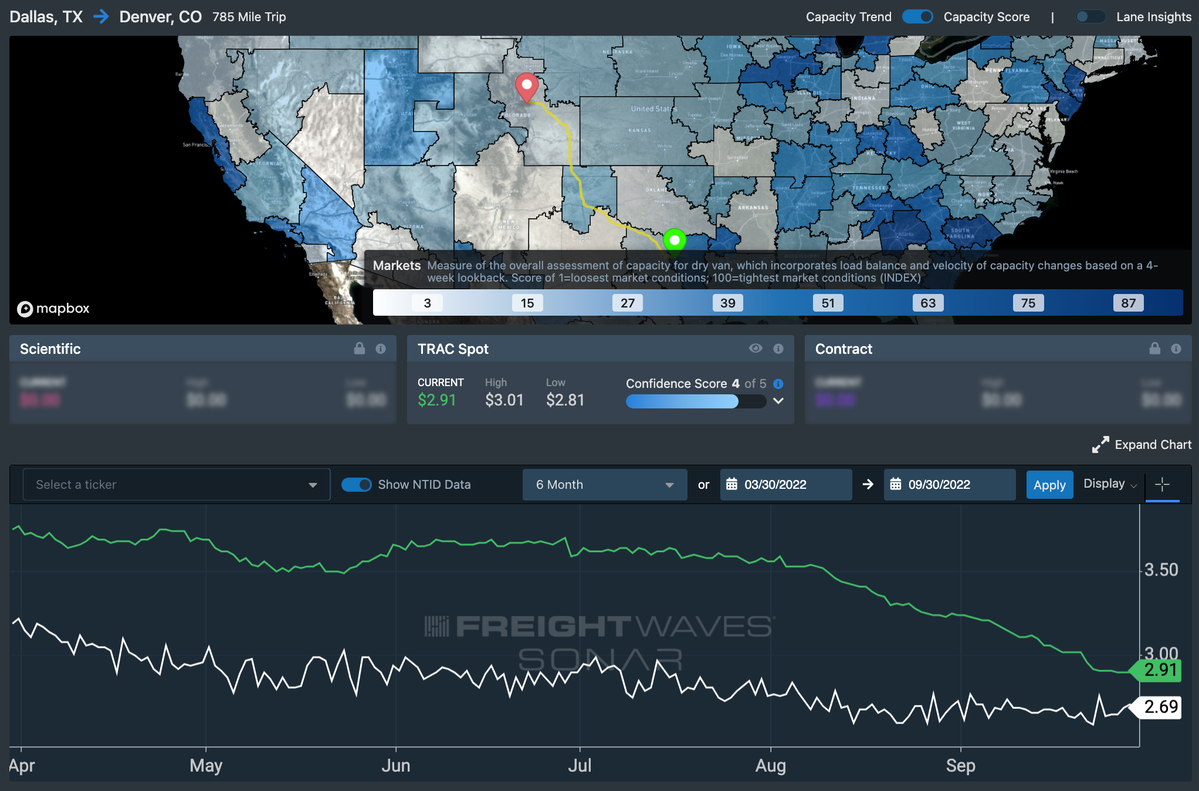The width and height of the screenshot is (1199, 791).
Task: Click the end date field 09/30/2022
Action: [x=950, y=484]
